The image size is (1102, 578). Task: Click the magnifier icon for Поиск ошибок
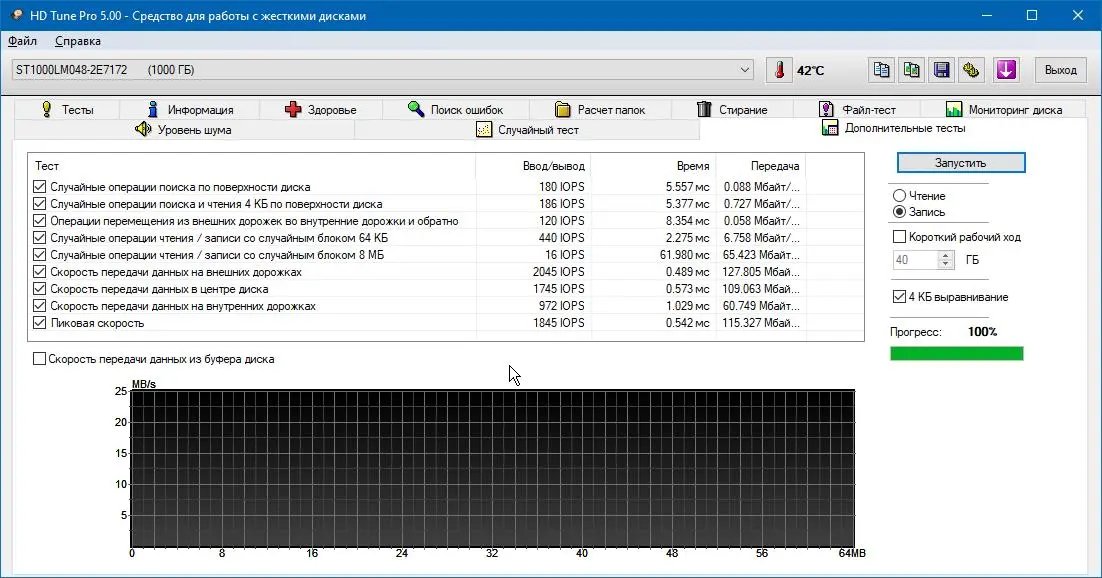pyautogui.click(x=416, y=109)
